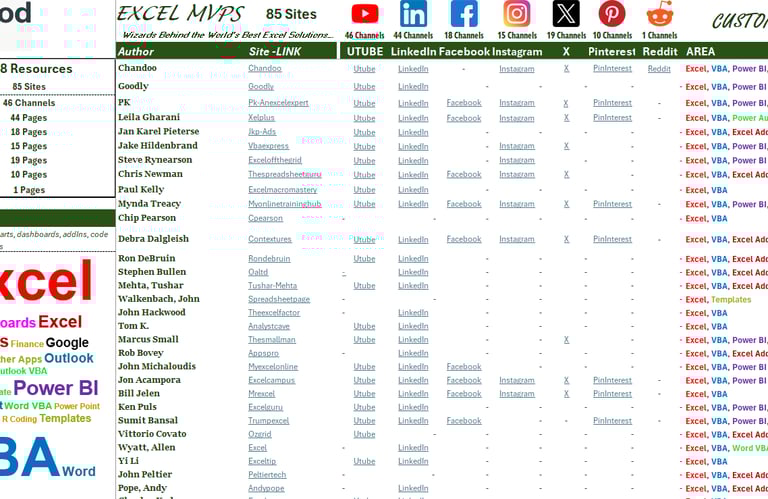Screen dimensions: 768x499
Task: Open Leila Gharani's Xelplus link
Action: point(261,118)
